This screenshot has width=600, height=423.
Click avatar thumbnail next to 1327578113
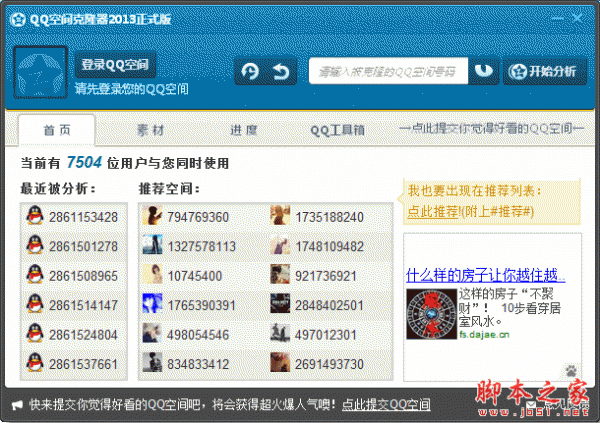[x=152, y=245]
